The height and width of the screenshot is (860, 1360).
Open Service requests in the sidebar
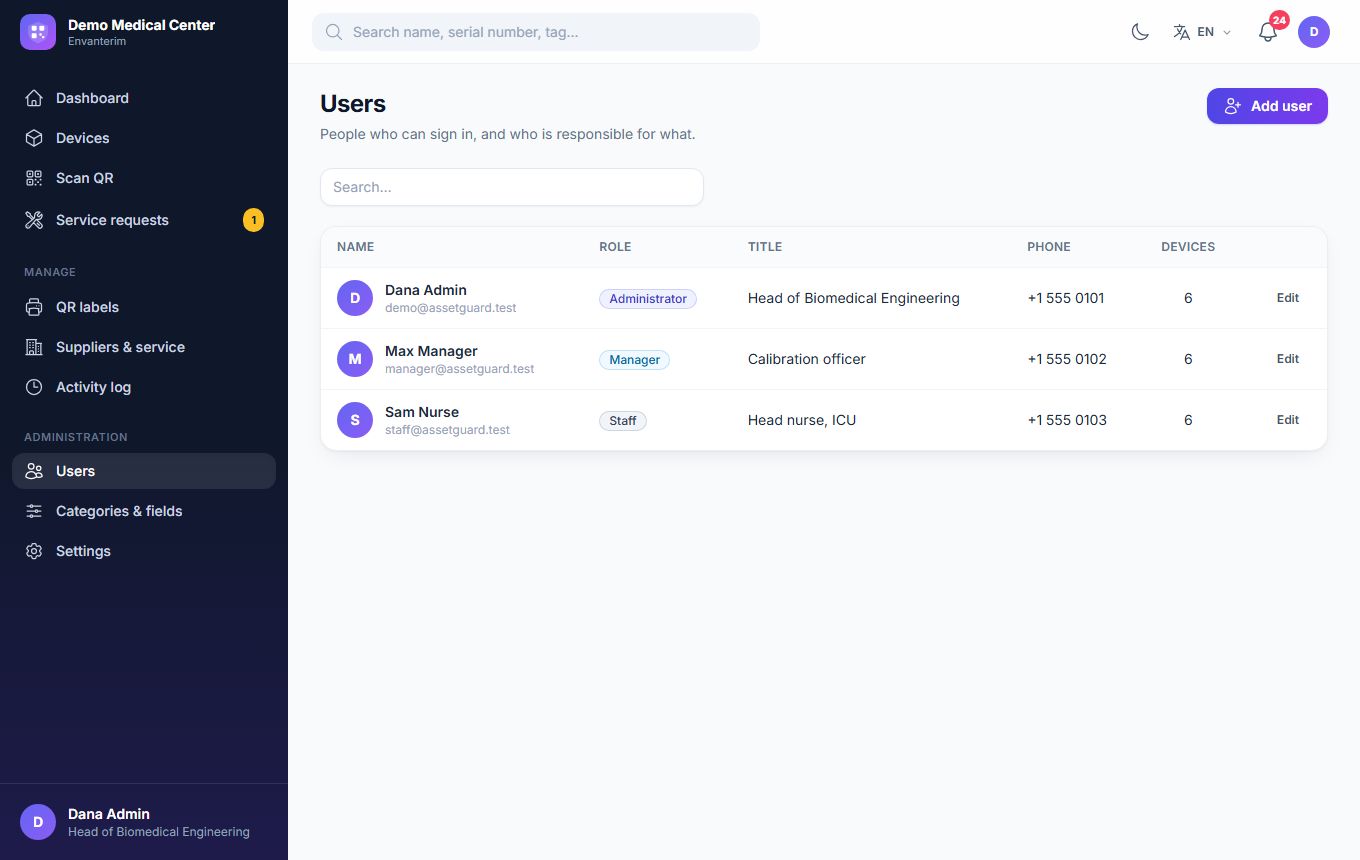point(144,220)
